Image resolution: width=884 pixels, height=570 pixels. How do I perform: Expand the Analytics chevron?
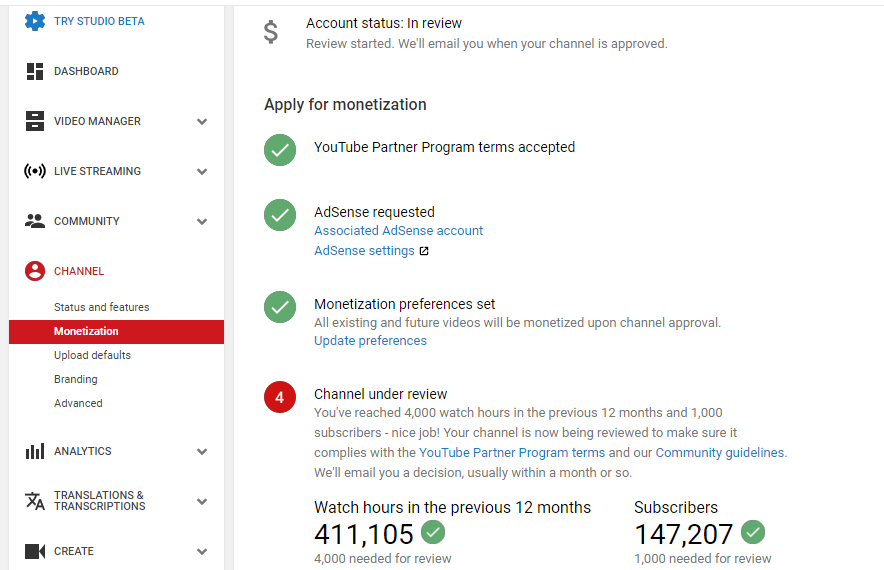pyautogui.click(x=202, y=452)
